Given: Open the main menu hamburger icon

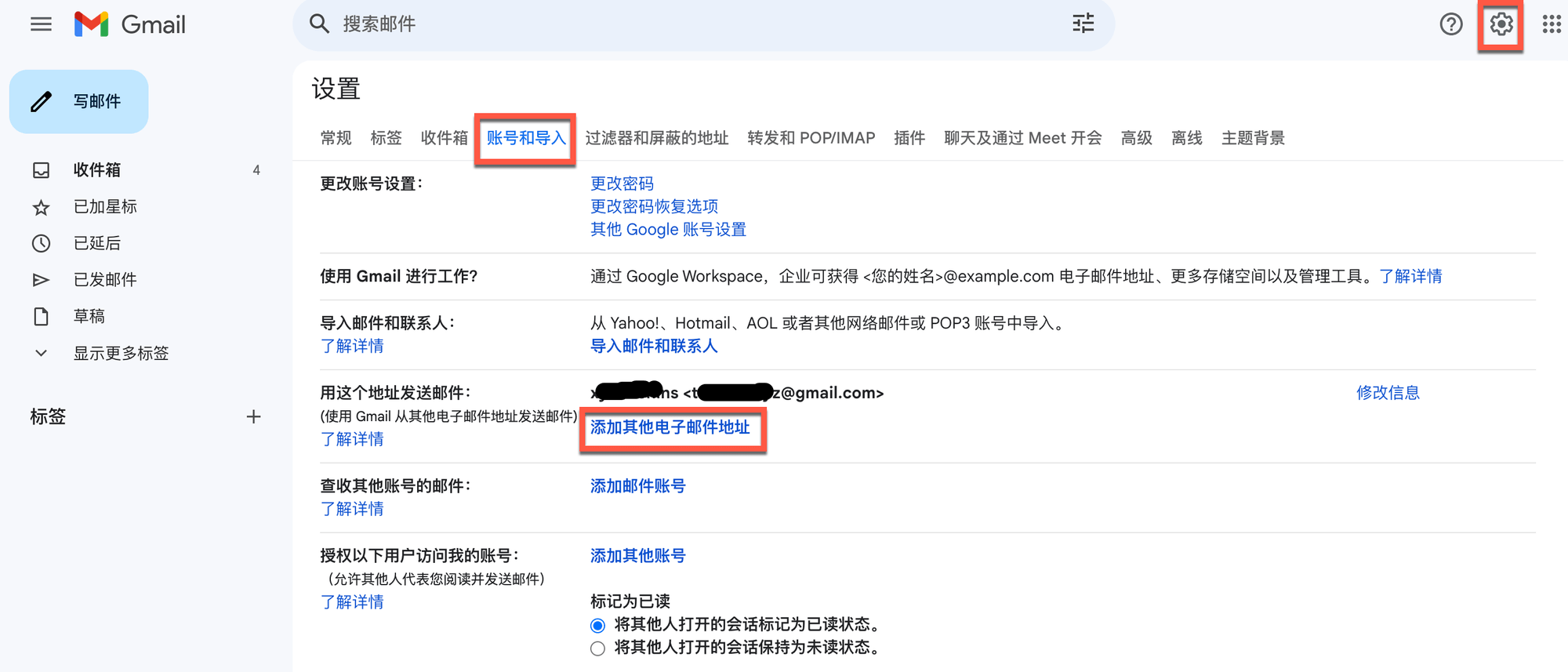Looking at the screenshot, I should 41,24.
